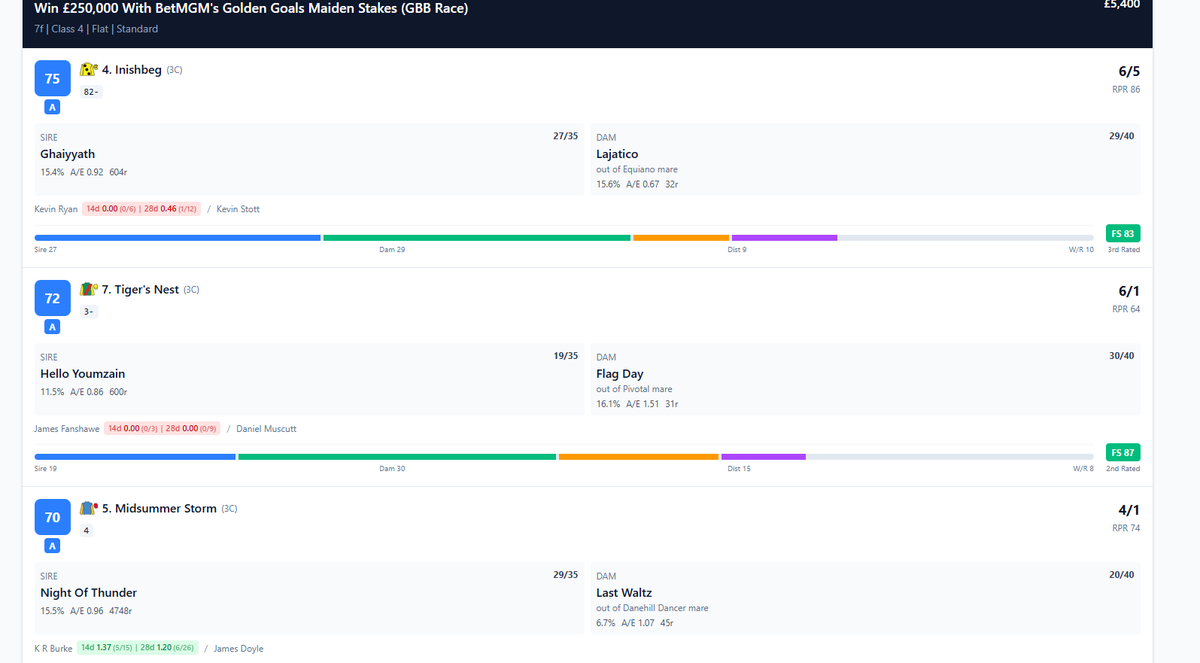The height and width of the screenshot is (663, 1200).
Task: Select the blue 75 rating badge
Action: (52, 78)
